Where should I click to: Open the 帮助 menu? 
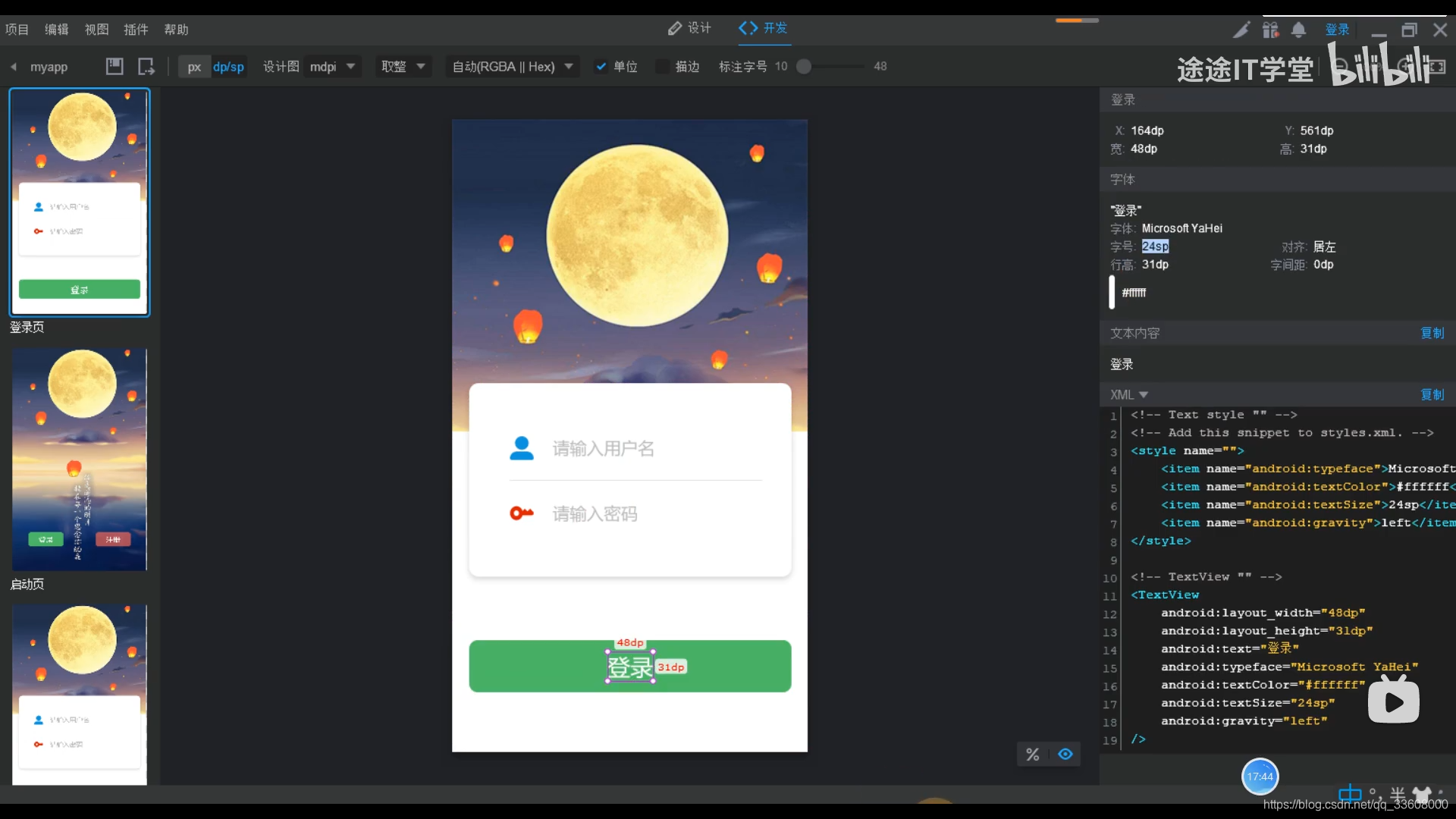click(176, 30)
